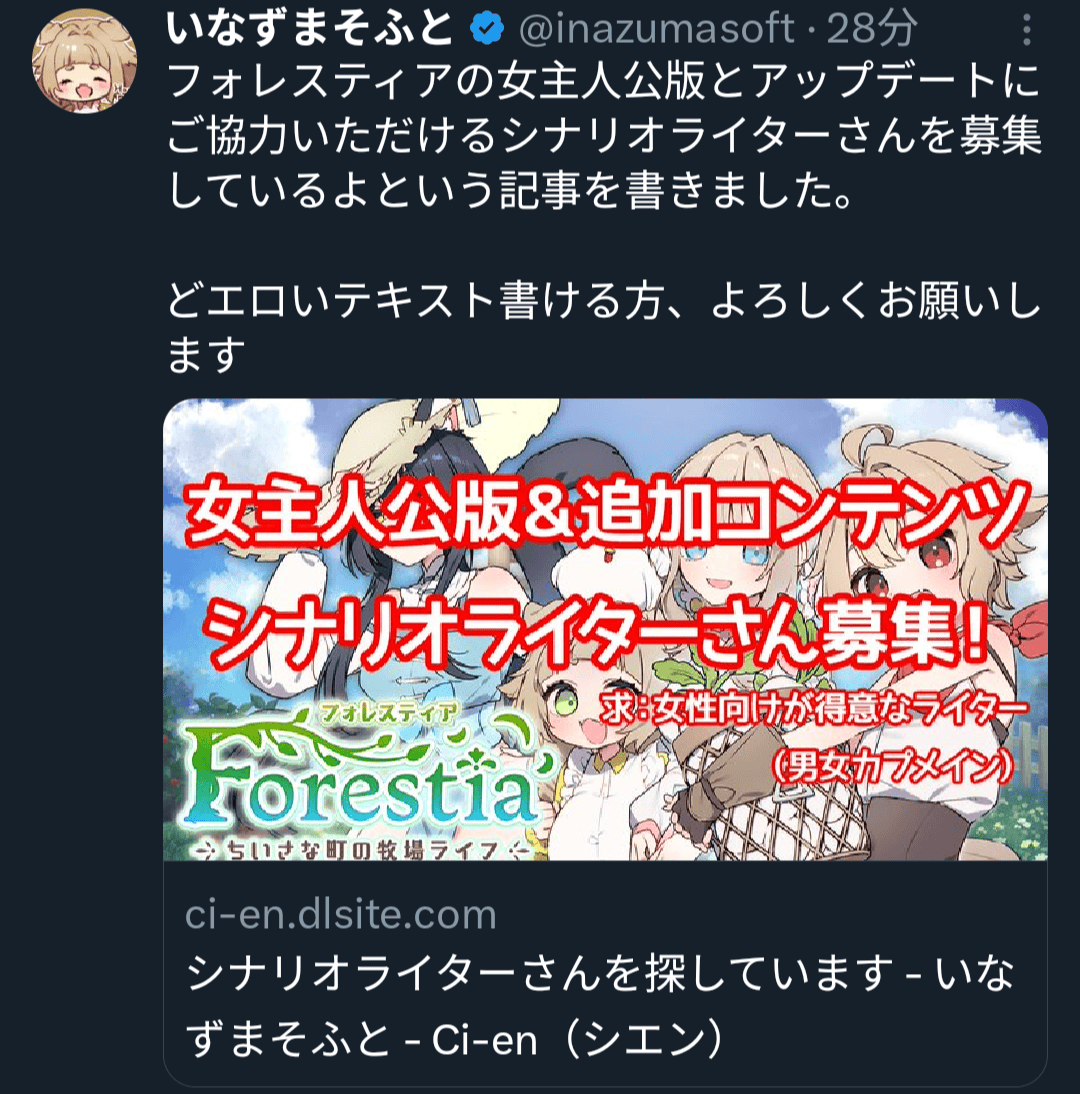Open the three-dot more options menu

pyautogui.click(x=1026, y=30)
